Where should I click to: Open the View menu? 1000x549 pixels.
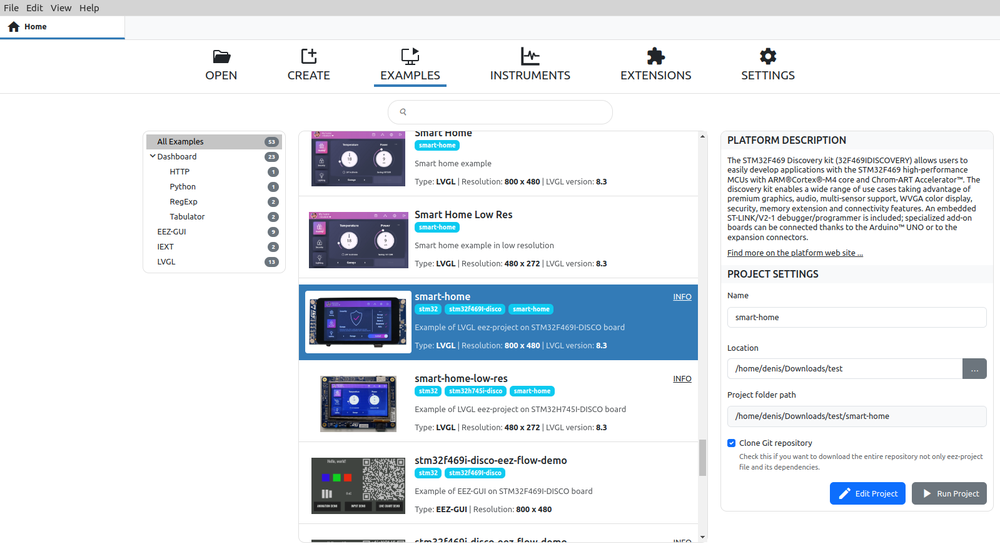(x=61, y=8)
